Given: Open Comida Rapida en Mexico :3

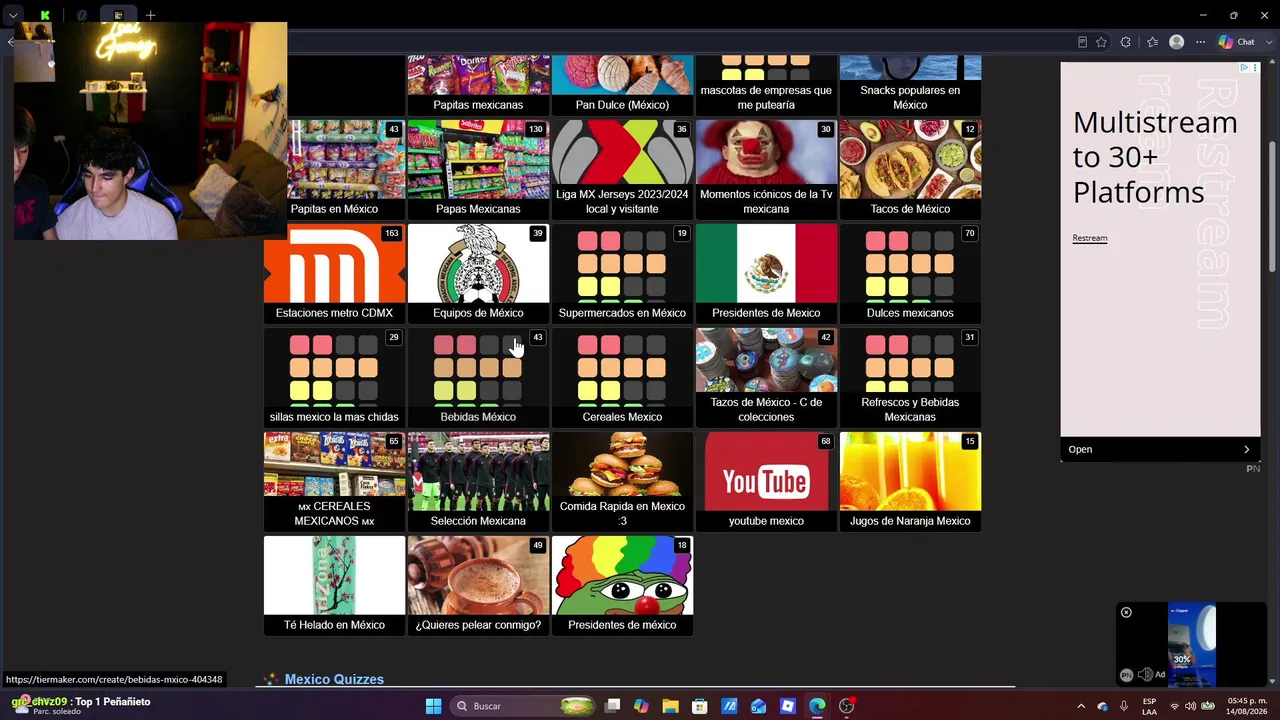Looking at the screenshot, I should click(x=622, y=481).
